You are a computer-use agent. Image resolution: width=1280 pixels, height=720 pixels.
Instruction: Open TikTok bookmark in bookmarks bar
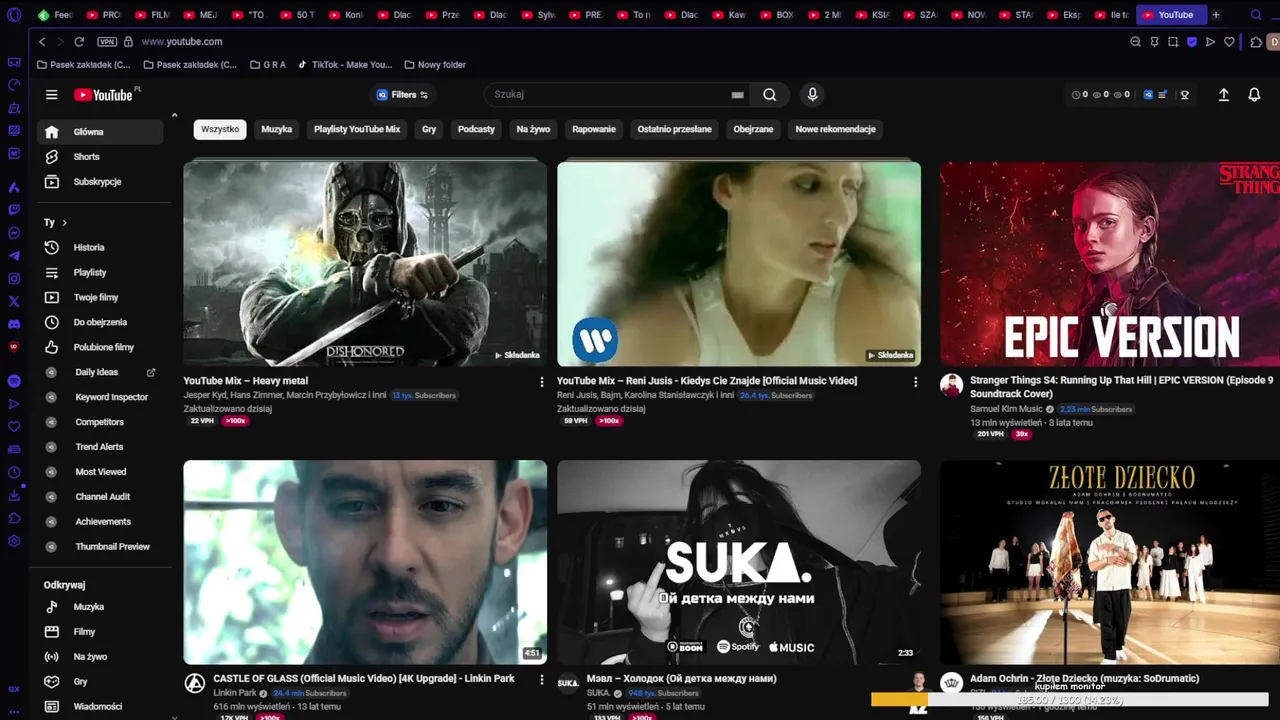point(345,65)
